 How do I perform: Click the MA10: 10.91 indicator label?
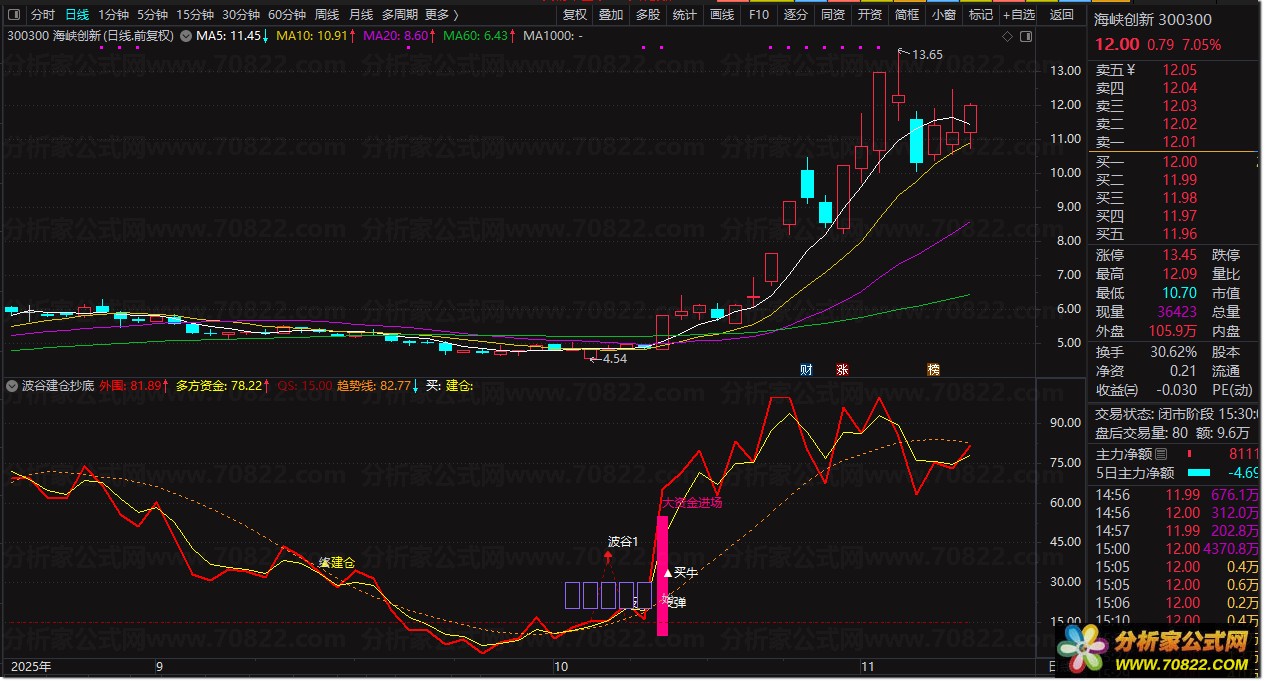[x=316, y=36]
